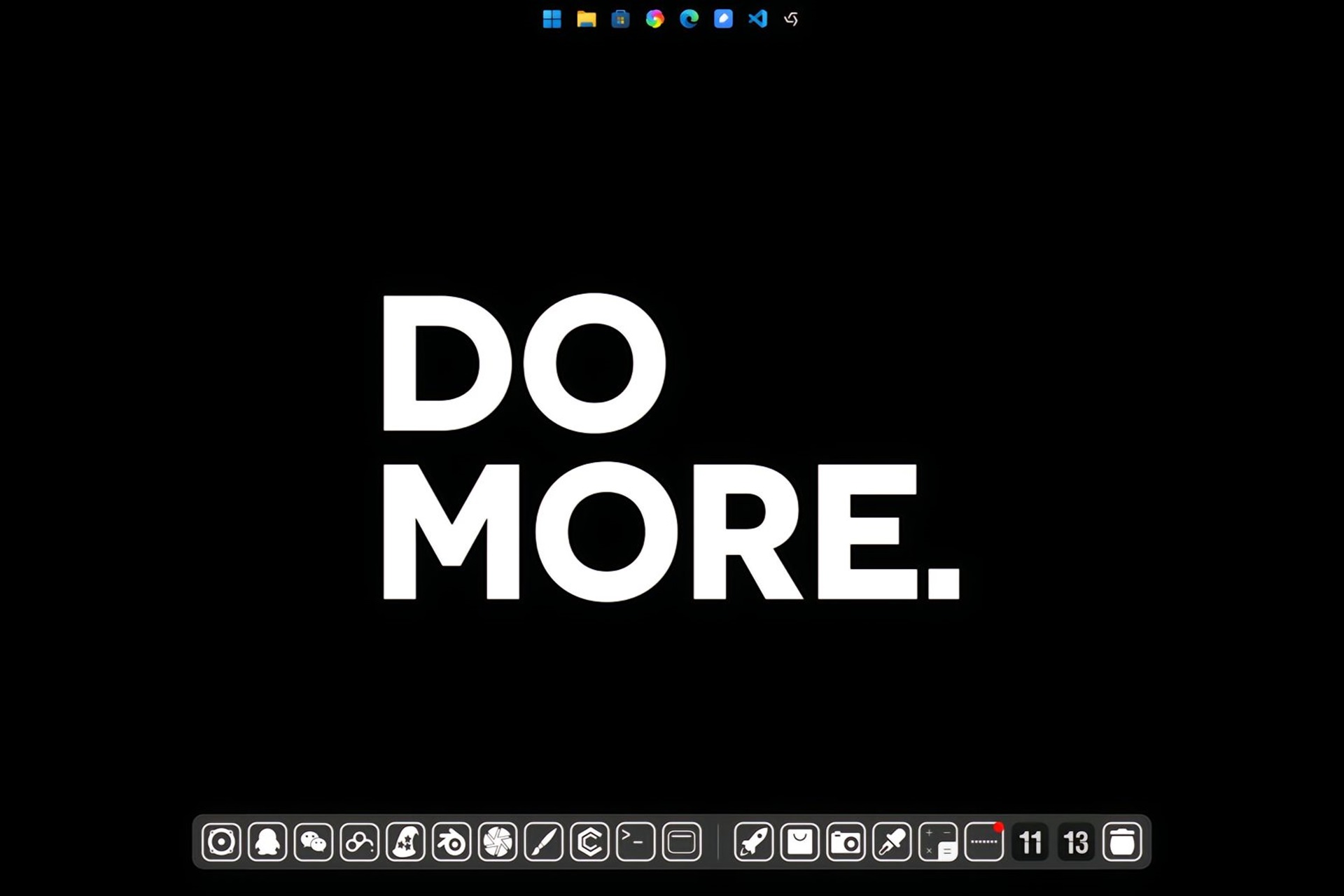Launch QQ penguin app from dock
This screenshot has width=1344, height=896.
click(x=267, y=841)
